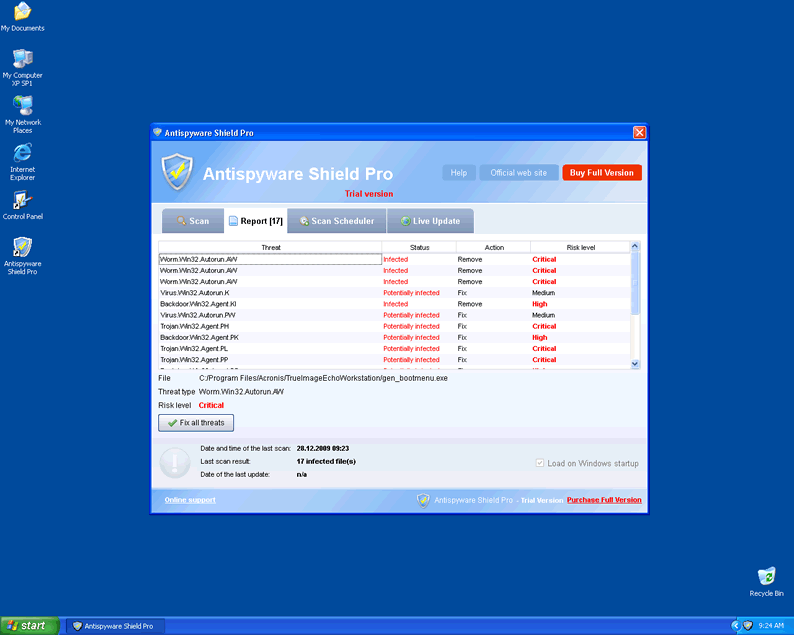
Task: Click the Fix all threats button
Action: click(x=196, y=423)
